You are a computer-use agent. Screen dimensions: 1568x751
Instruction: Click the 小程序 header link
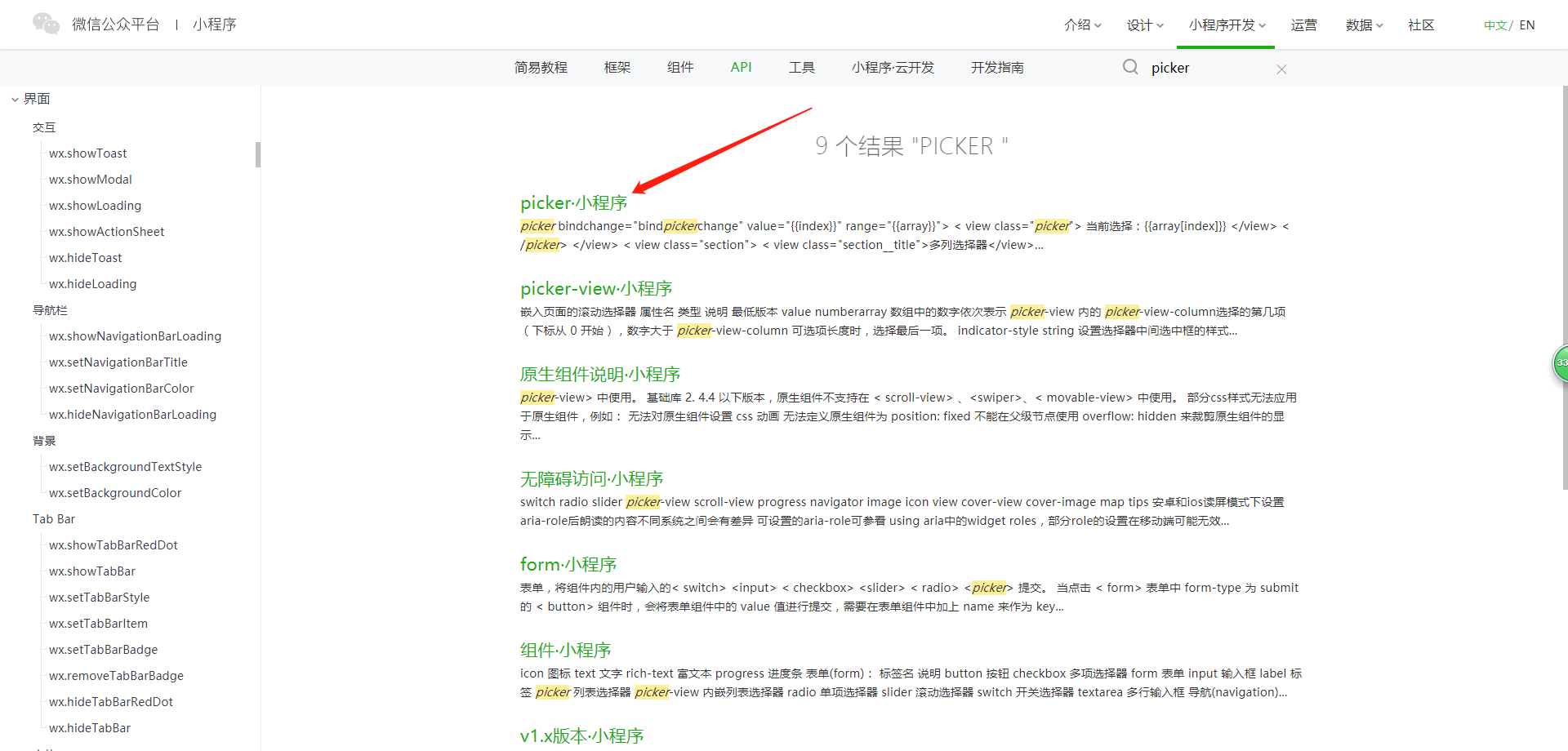tap(215, 24)
